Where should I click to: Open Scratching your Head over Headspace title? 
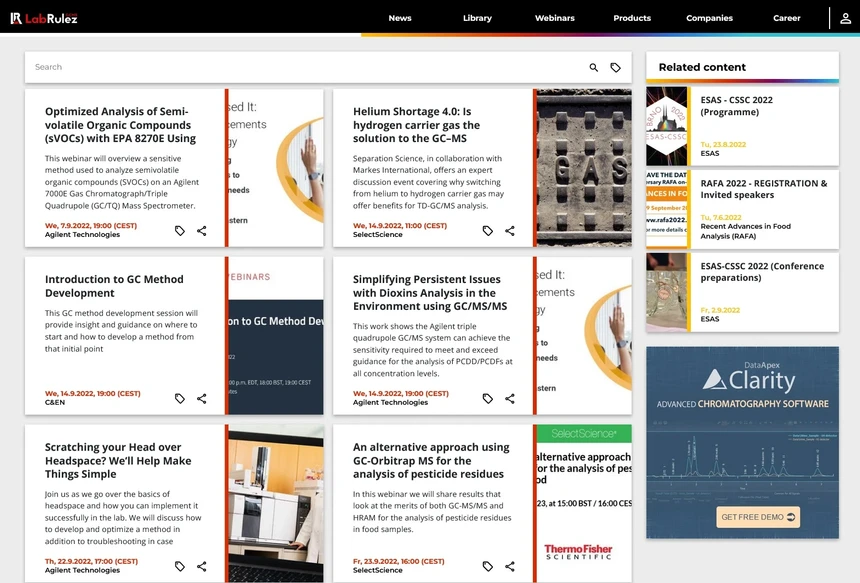pyautogui.click(x=118, y=461)
